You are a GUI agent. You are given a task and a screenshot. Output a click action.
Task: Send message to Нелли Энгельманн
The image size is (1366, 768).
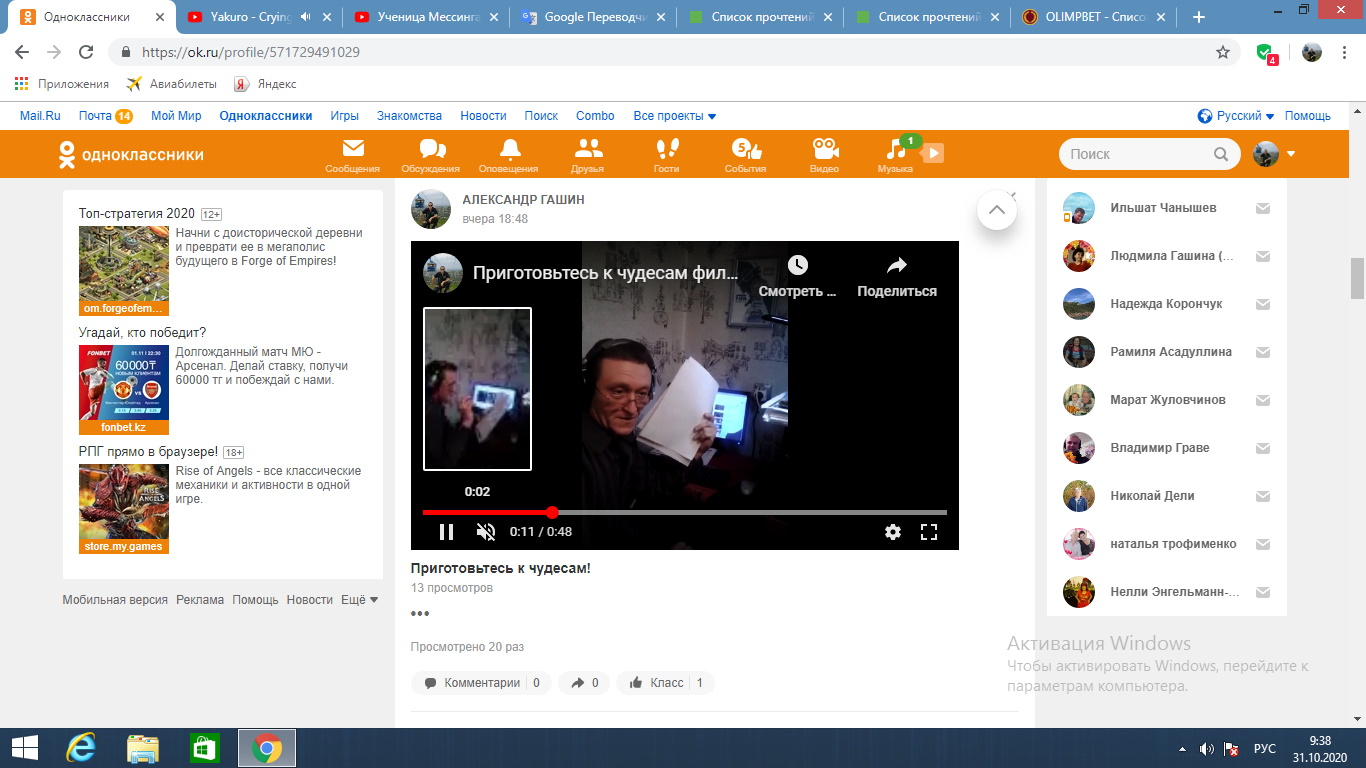[x=1263, y=592]
